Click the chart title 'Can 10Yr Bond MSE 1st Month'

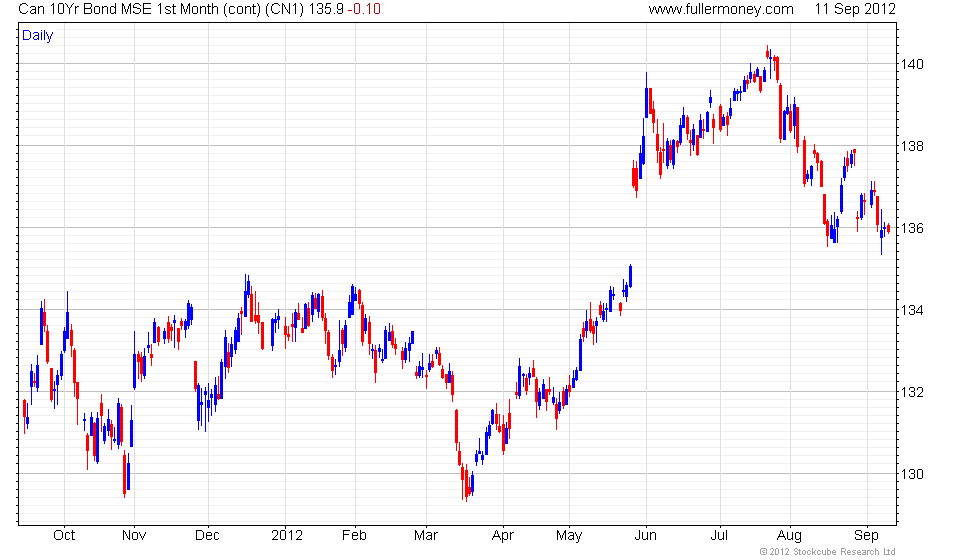(x=119, y=9)
